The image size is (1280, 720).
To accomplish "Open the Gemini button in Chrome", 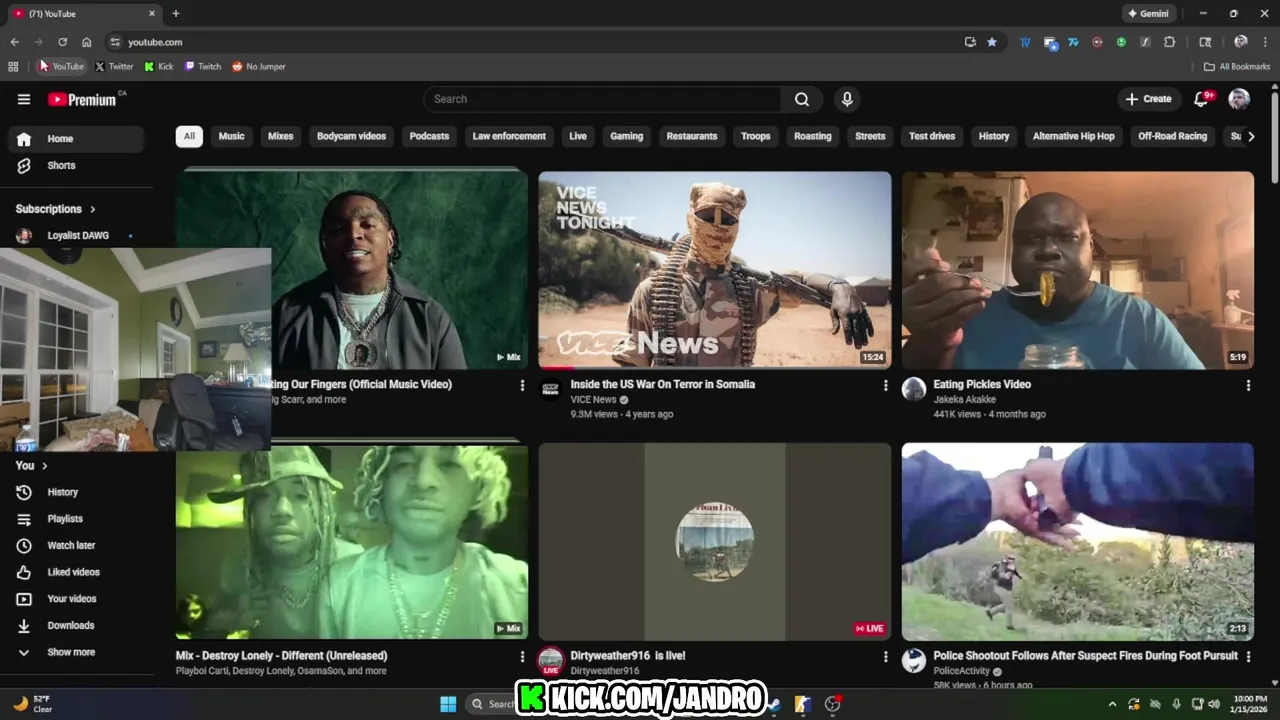I will point(1148,14).
